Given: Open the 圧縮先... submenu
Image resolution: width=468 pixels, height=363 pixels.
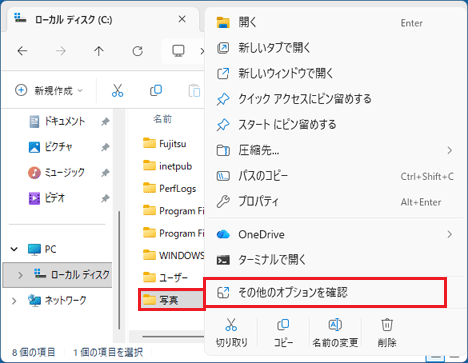Looking at the screenshot, I should click(335, 150).
